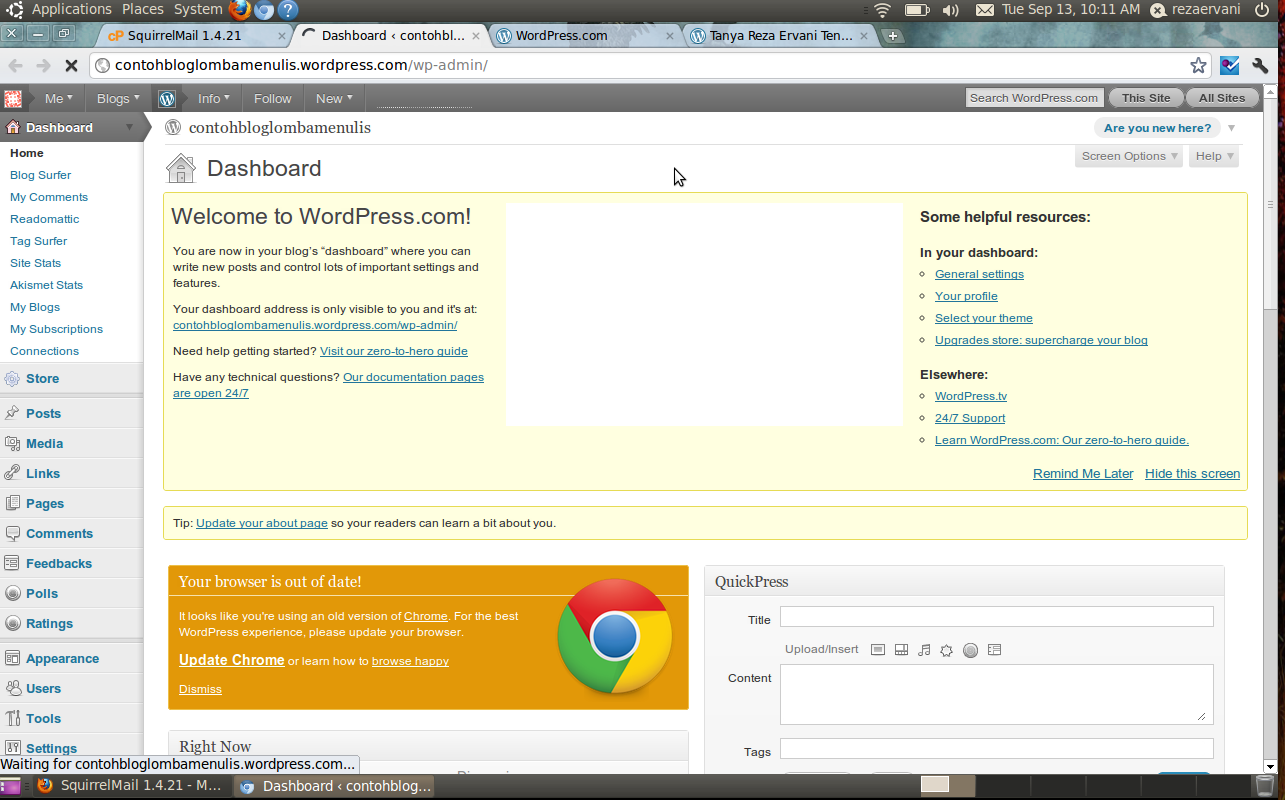Open Posts in the sidebar
The height and width of the screenshot is (800, 1285).
(x=43, y=413)
